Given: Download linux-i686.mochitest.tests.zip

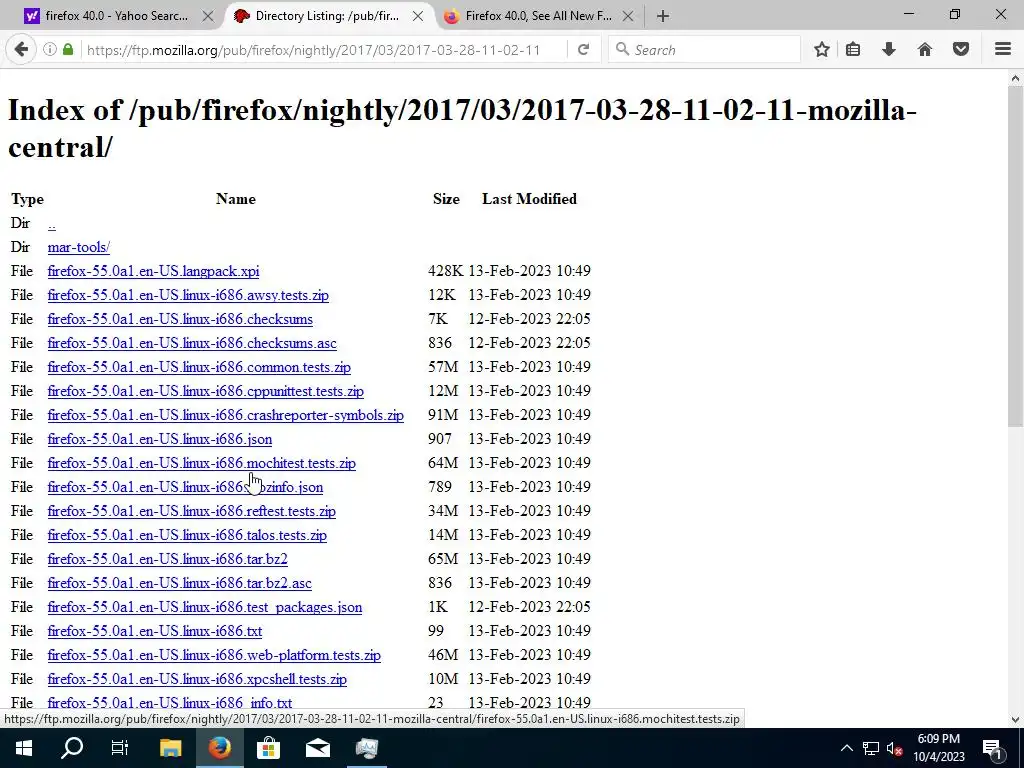Looking at the screenshot, I should tap(202, 463).
